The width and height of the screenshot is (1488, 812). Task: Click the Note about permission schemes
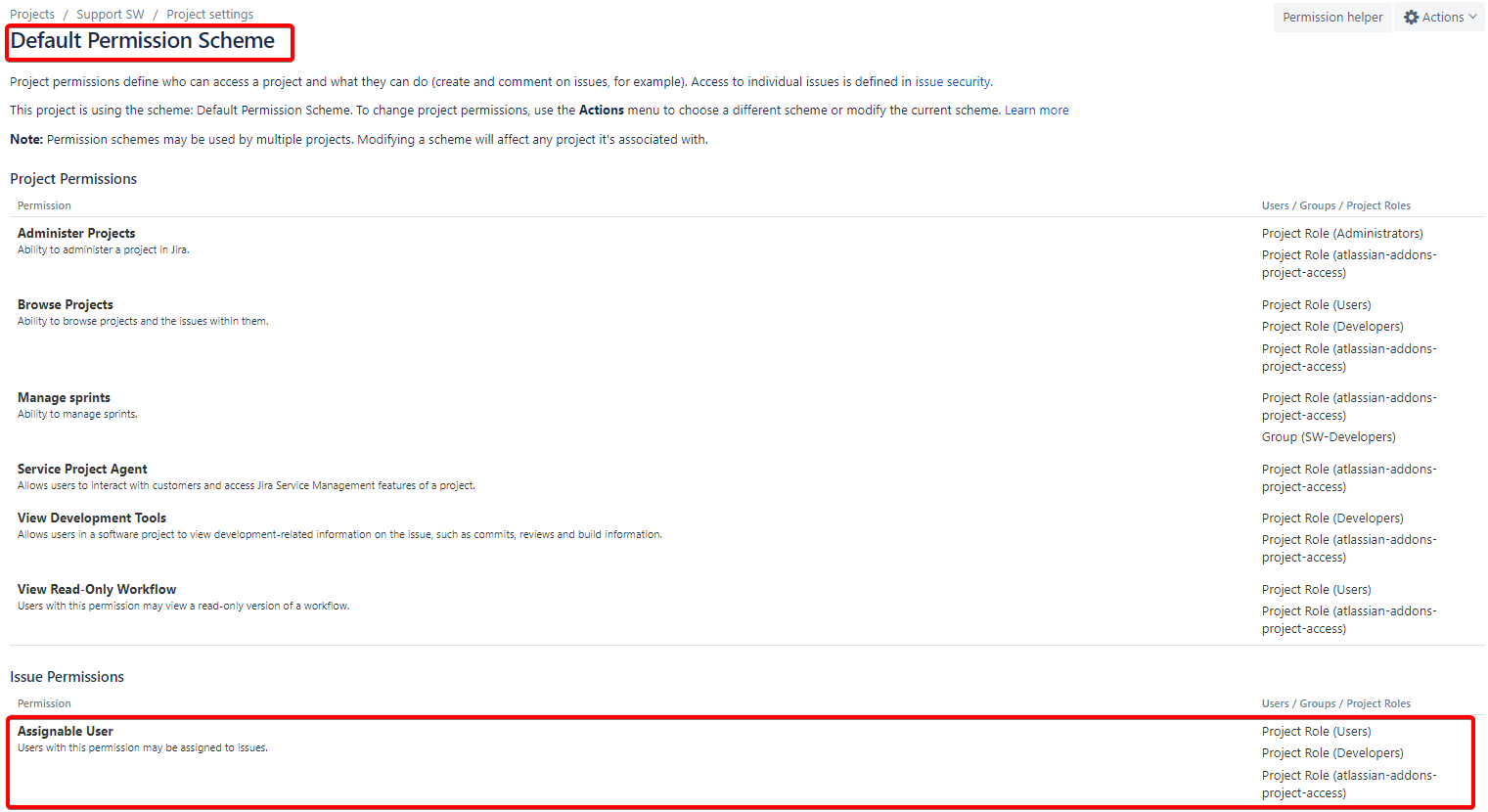pos(359,139)
